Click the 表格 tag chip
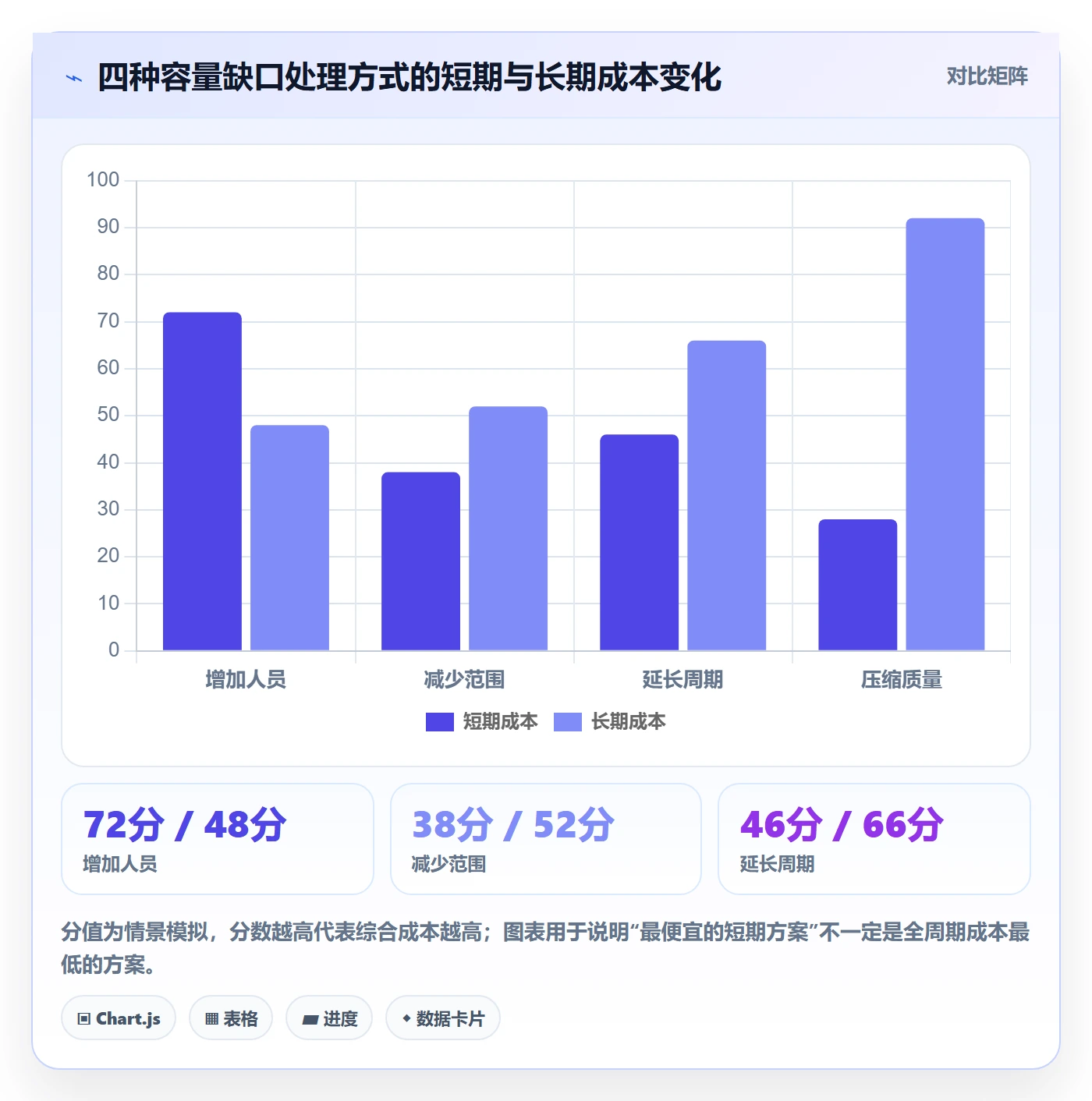This screenshot has width=1092, height=1101. 231,1018
